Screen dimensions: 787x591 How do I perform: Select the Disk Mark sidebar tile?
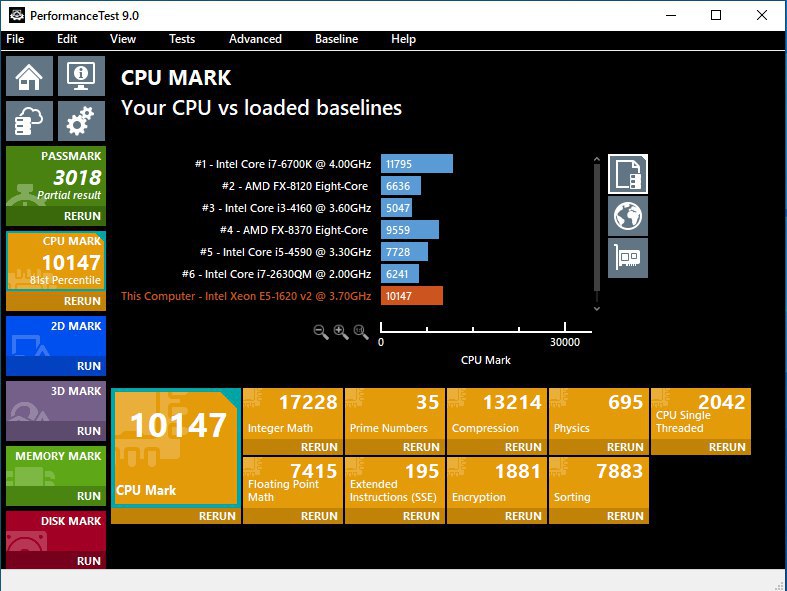[56, 531]
